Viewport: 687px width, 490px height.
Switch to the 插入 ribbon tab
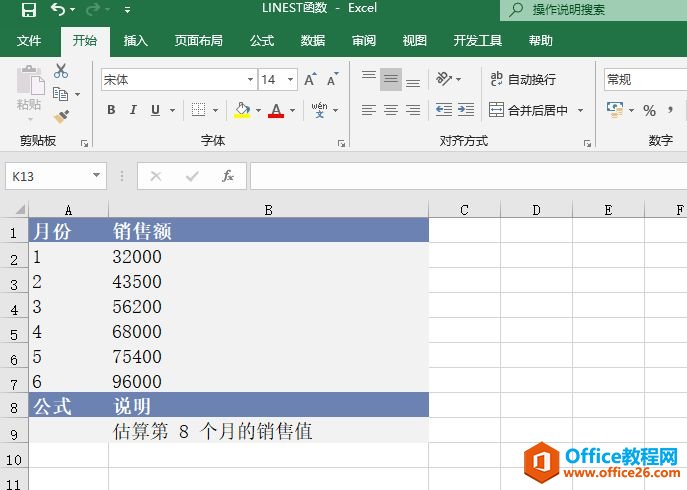136,41
